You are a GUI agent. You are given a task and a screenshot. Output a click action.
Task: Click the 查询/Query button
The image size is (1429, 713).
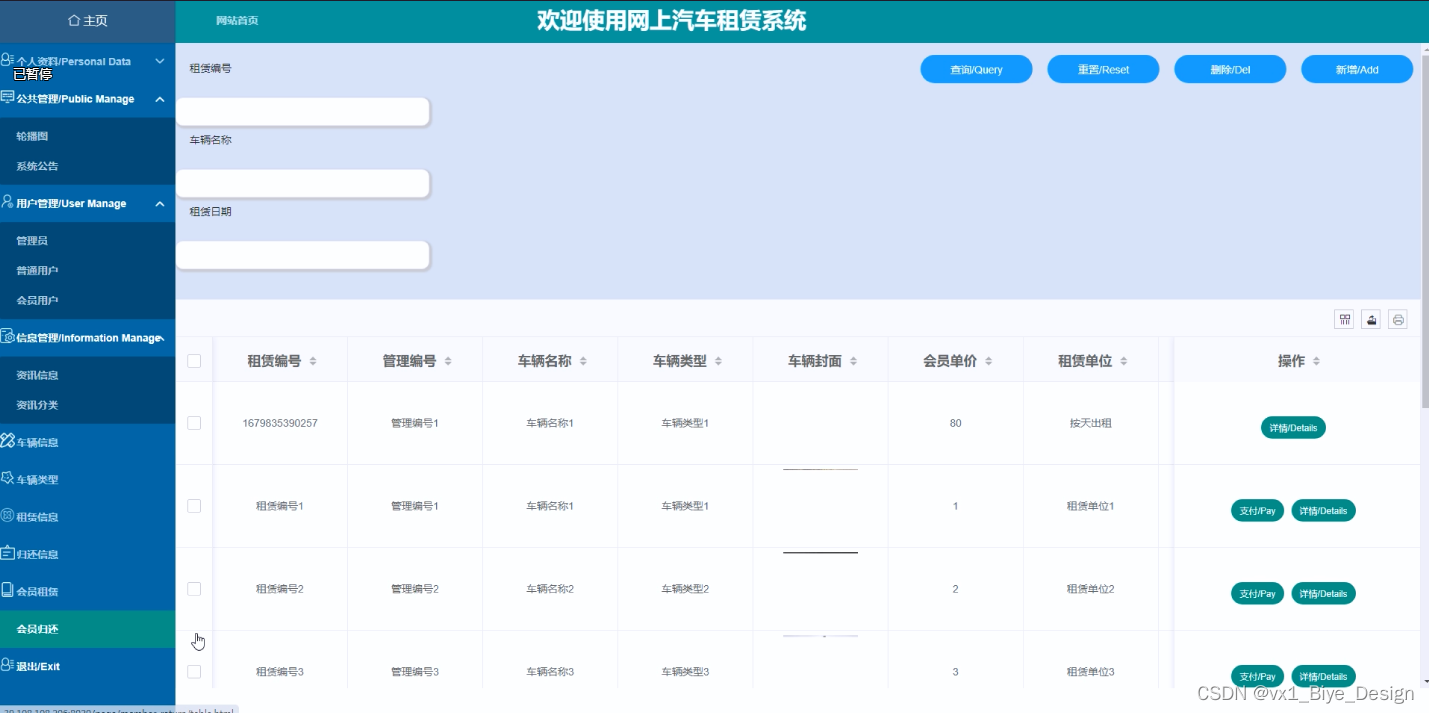[976, 69]
